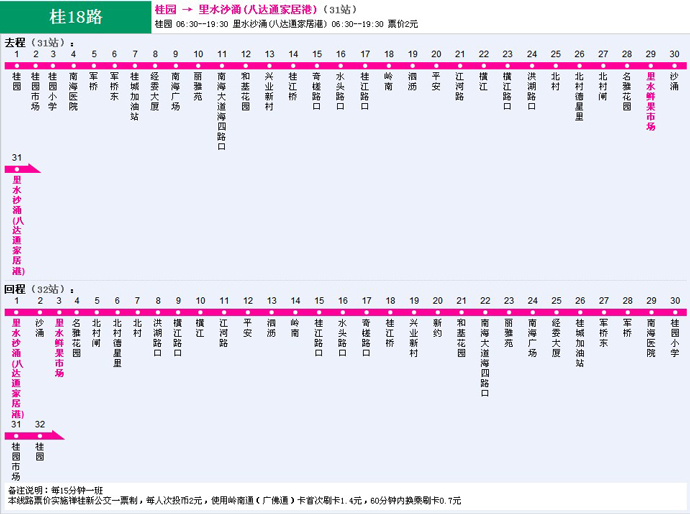Click 桂园小学 at 回程 station 30
Viewport: 690px width, 514px height.
(675, 338)
